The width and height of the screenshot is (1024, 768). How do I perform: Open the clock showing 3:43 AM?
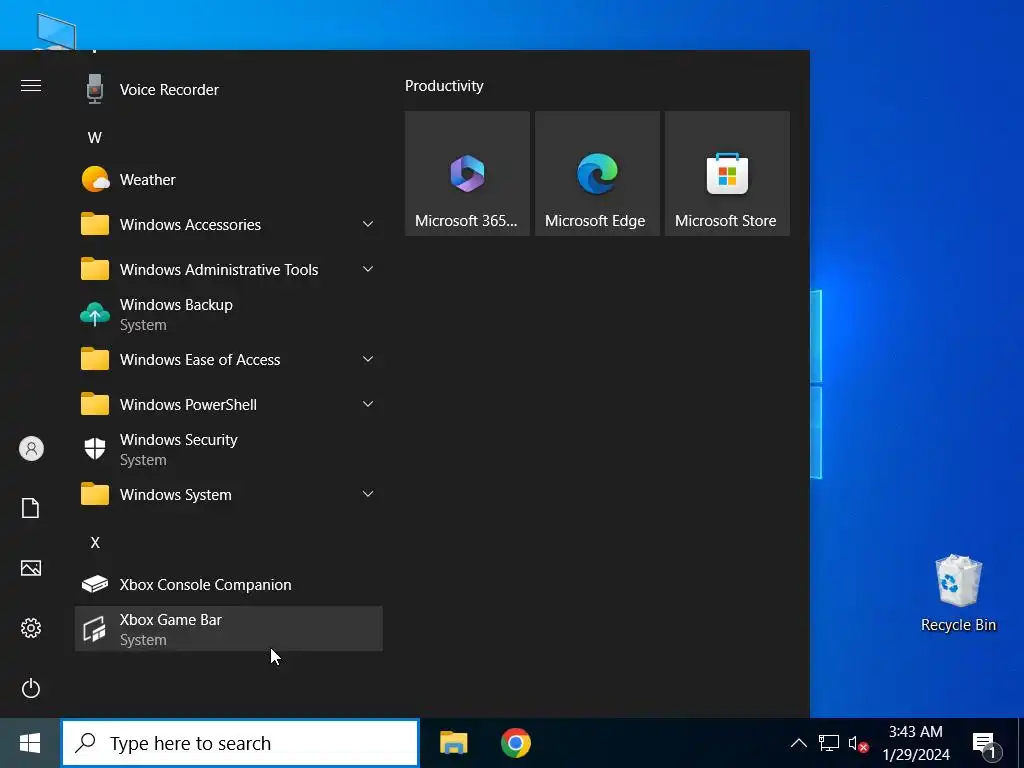(x=916, y=743)
